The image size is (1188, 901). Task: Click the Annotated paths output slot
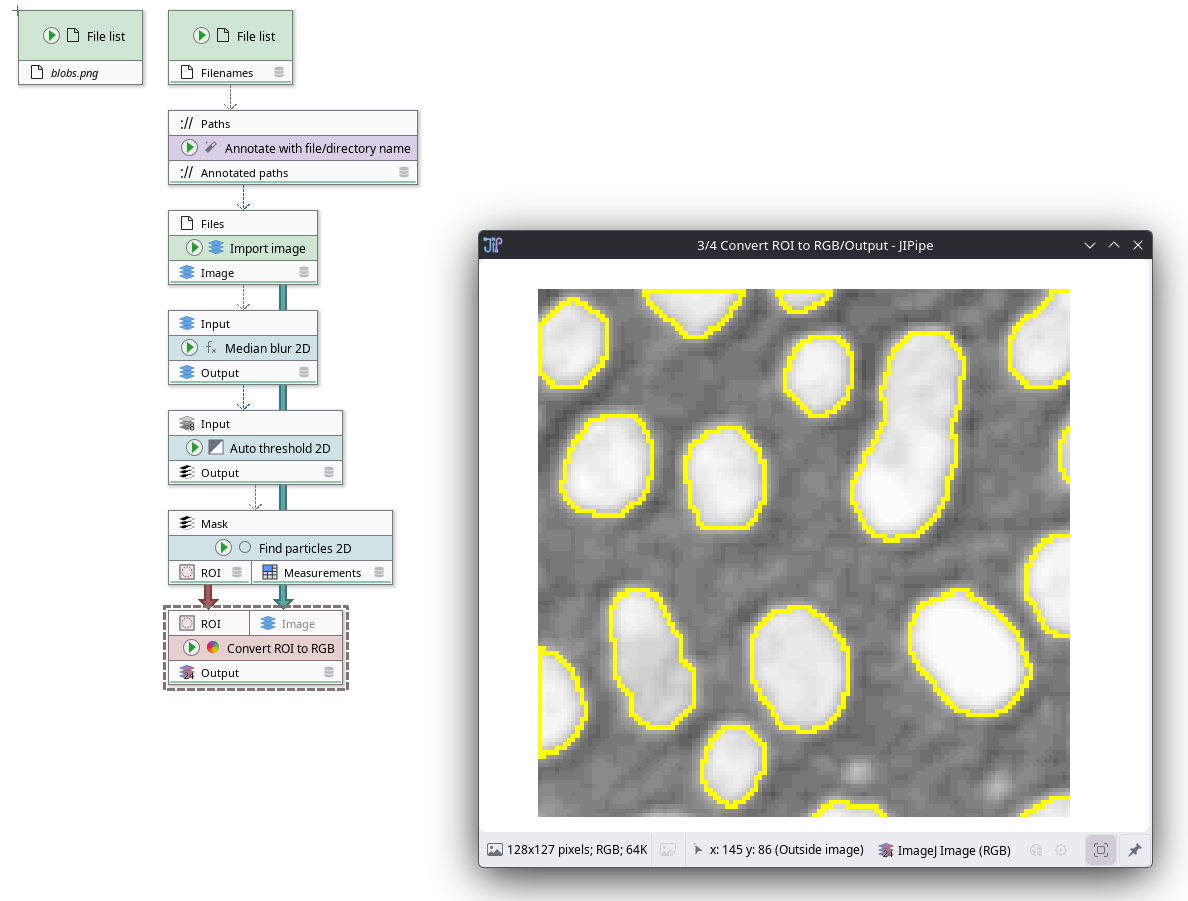click(244, 173)
